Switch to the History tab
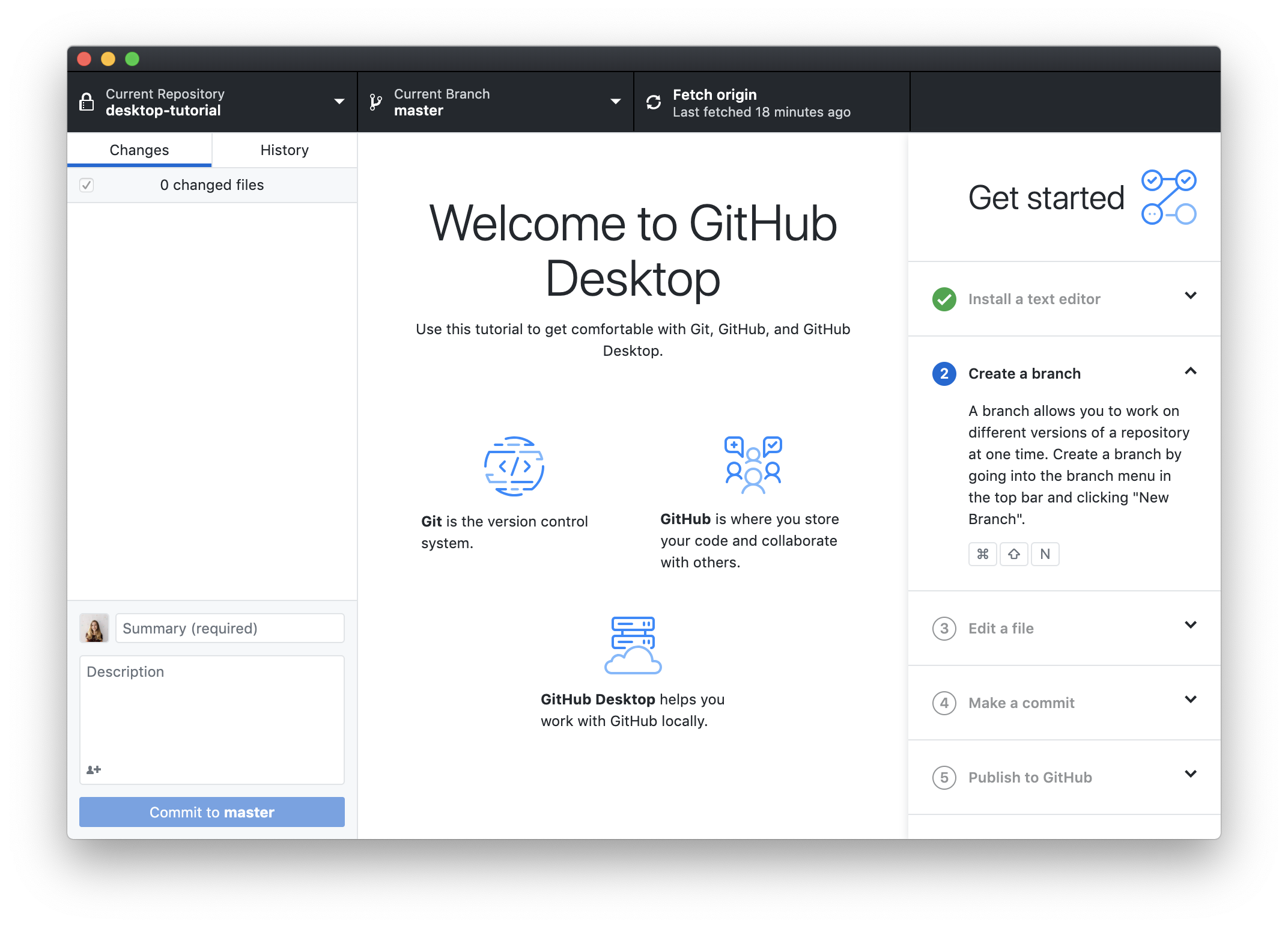The height and width of the screenshot is (928, 1288). click(285, 150)
